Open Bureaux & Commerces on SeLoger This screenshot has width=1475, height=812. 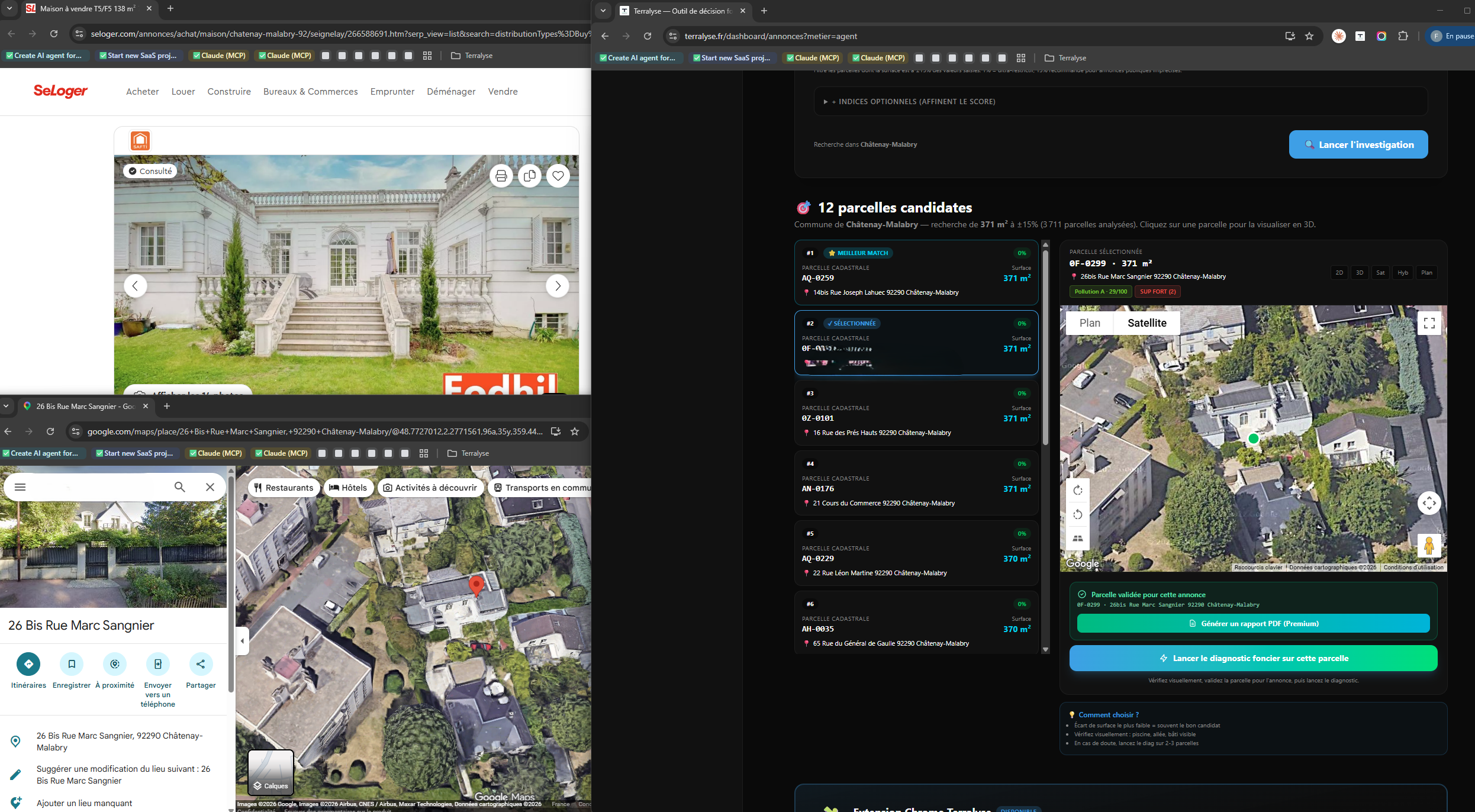311,92
